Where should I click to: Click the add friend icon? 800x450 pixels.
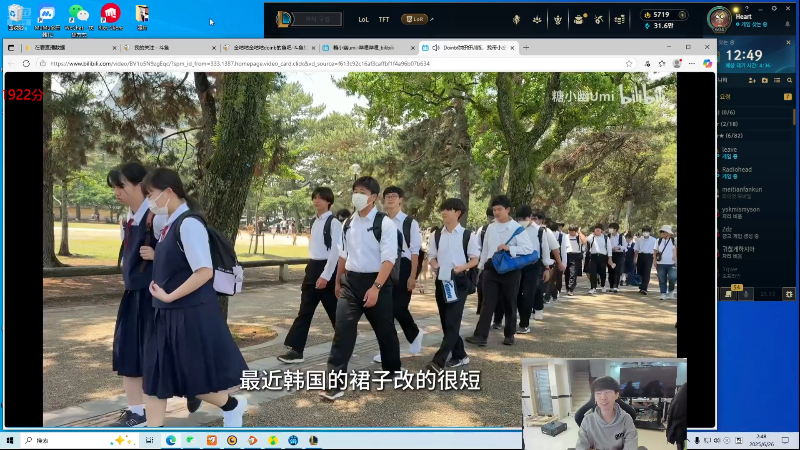click(752, 80)
